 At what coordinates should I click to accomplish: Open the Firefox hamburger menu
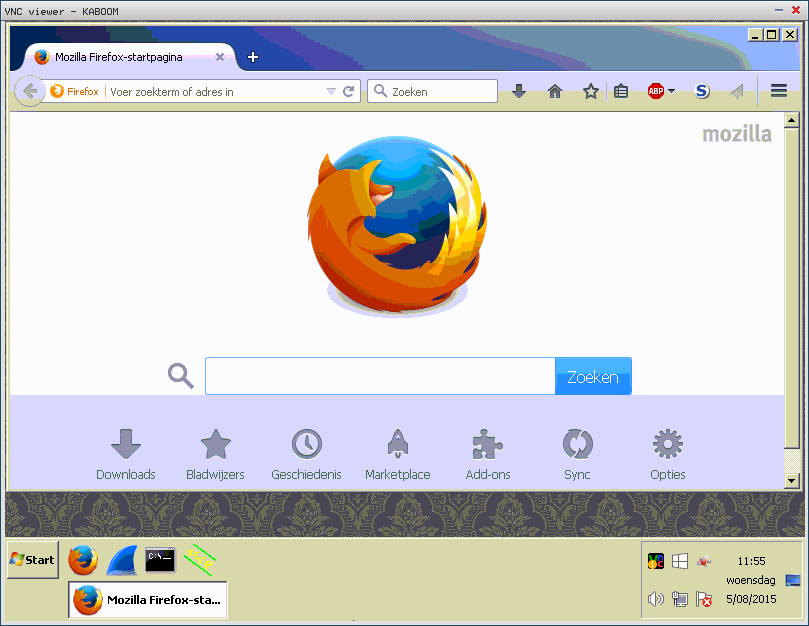pyautogui.click(x=778, y=90)
